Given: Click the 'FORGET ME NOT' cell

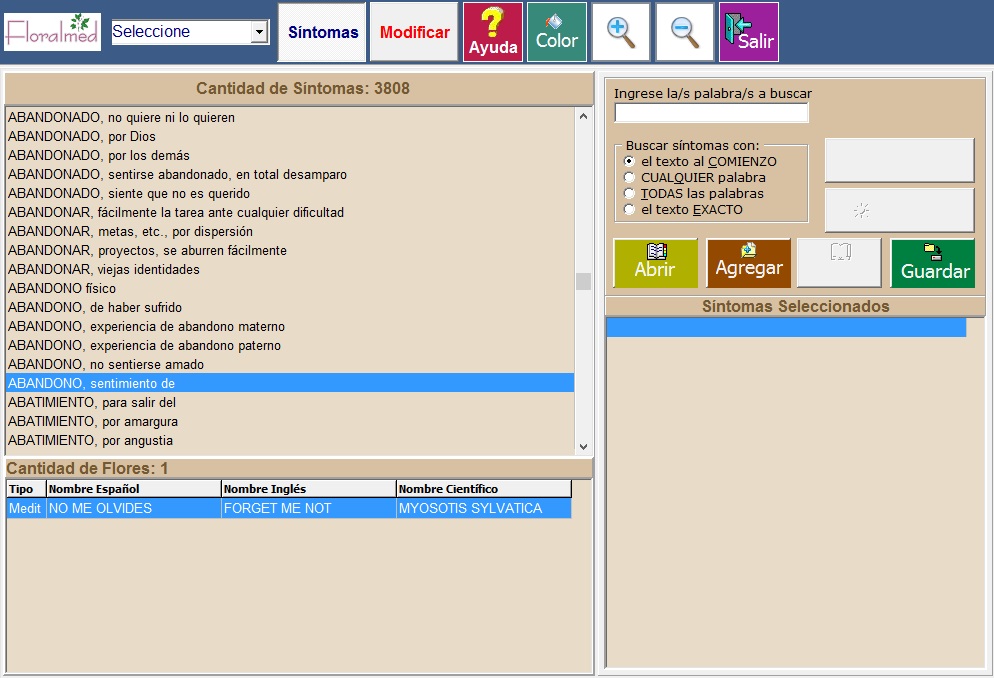Looking at the screenshot, I should point(309,508).
